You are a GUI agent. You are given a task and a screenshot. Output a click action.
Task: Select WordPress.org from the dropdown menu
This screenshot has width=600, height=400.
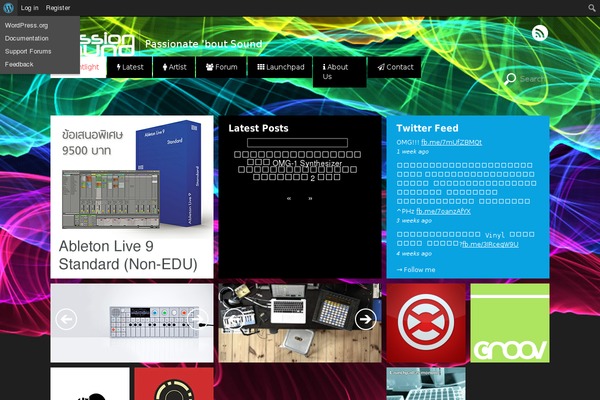(x=26, y=25)
